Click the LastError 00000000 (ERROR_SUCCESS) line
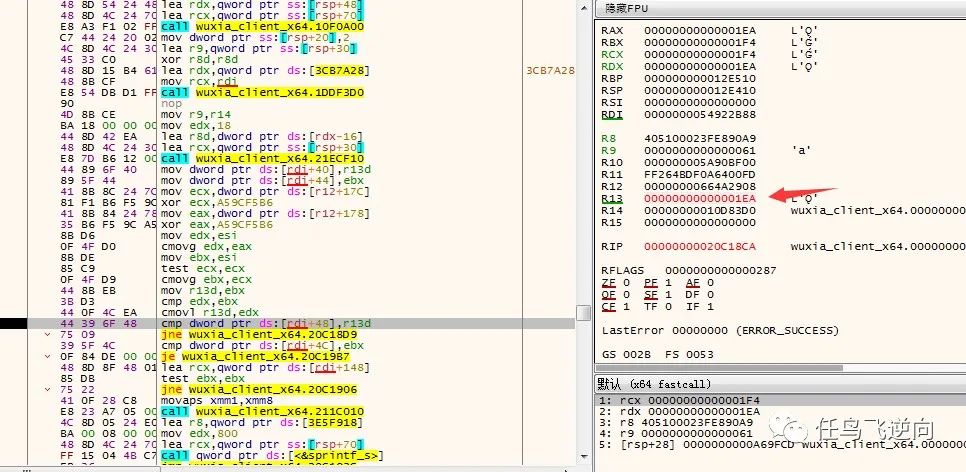The image size is (966, 472). pos(720,331)
